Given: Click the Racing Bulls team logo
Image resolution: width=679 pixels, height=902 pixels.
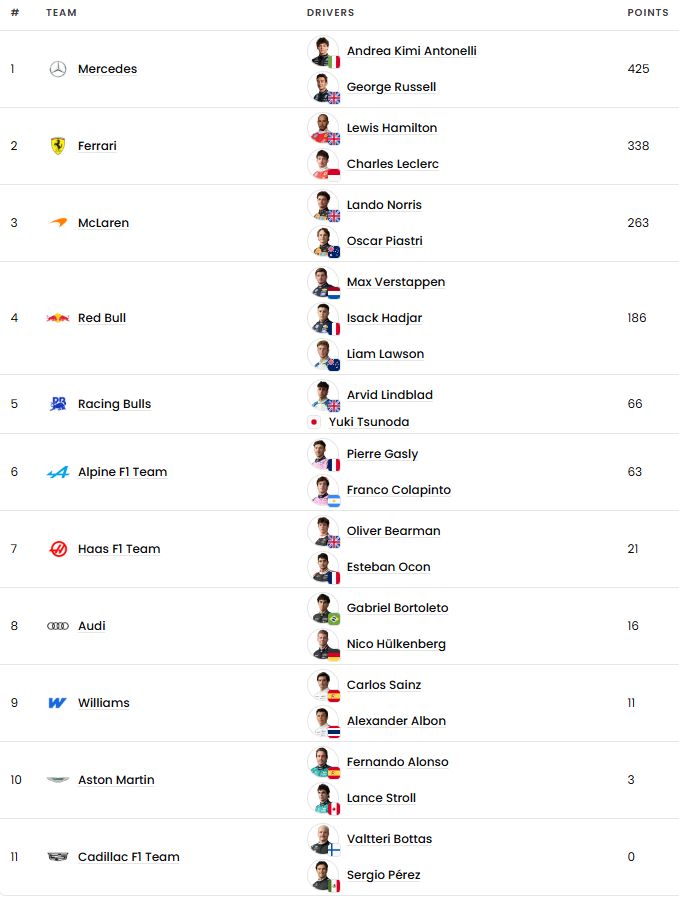Looking at the screenshot, I should [x=58, y=404].
